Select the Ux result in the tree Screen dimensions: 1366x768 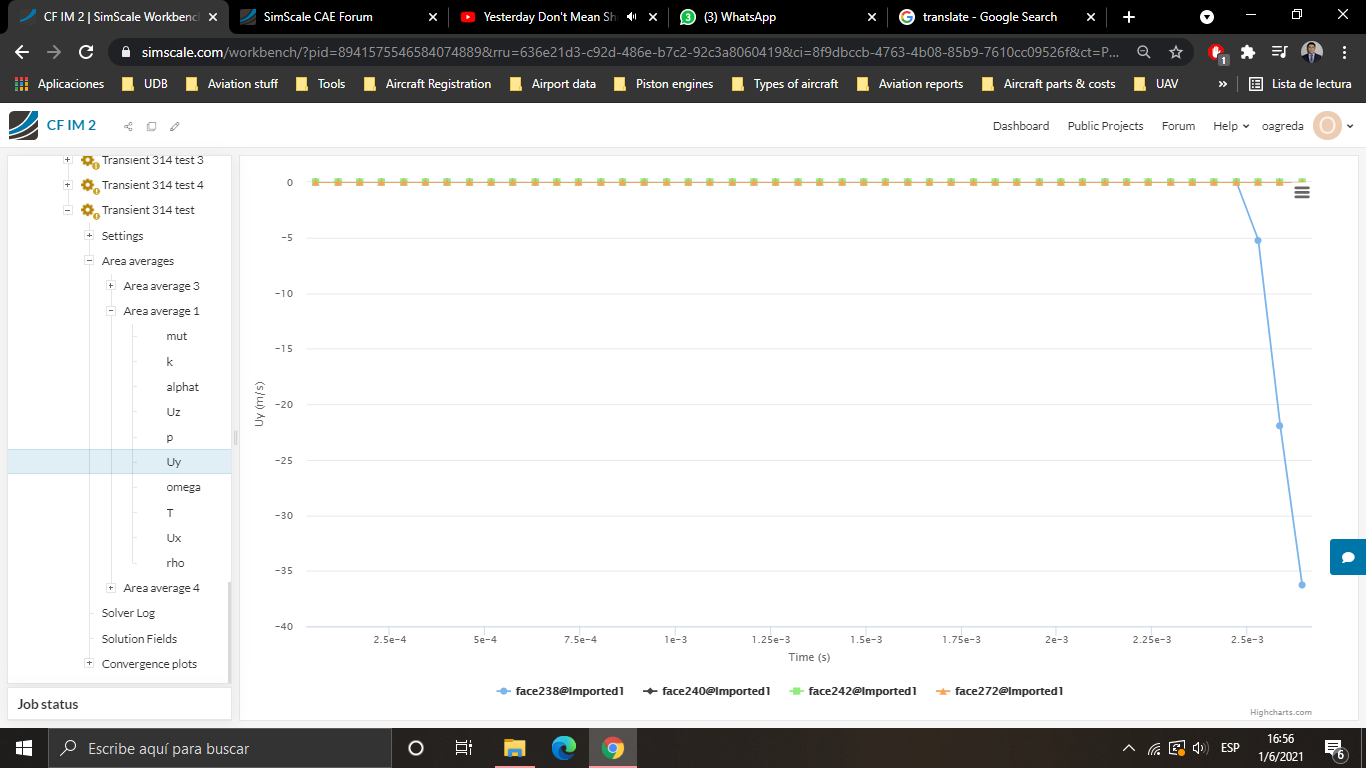tap(174, 538)
